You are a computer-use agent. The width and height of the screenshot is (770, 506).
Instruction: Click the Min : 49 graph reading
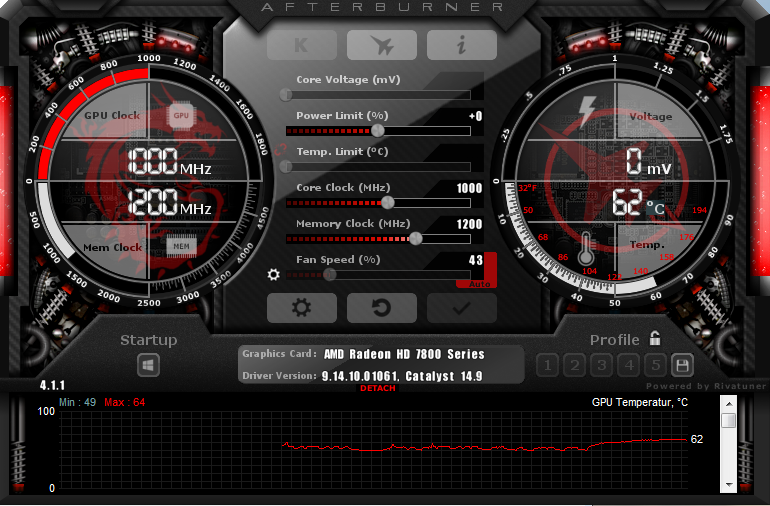click(77, 402)
